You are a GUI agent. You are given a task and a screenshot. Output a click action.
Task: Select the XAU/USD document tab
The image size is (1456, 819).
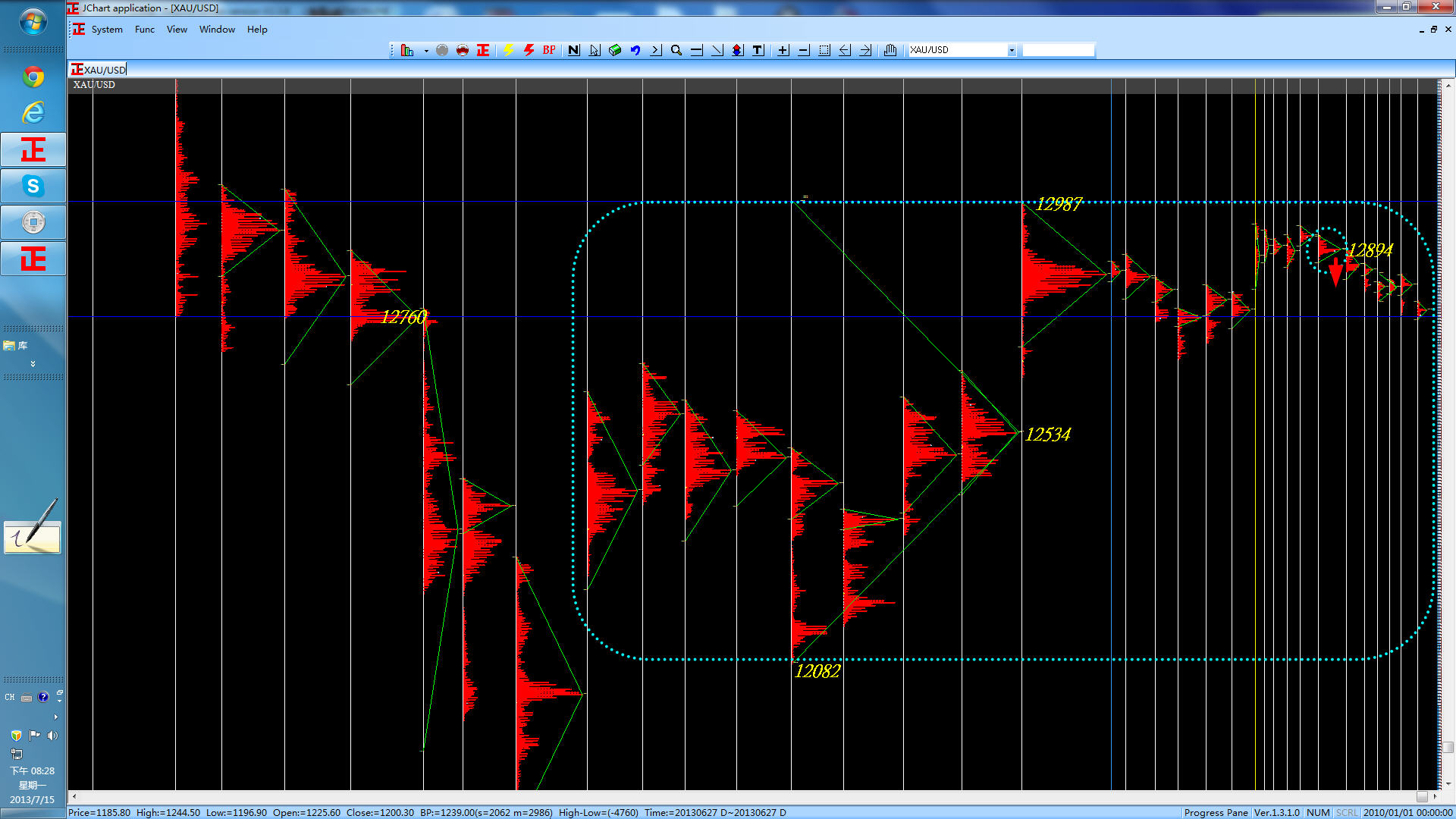tap(99, 70)
